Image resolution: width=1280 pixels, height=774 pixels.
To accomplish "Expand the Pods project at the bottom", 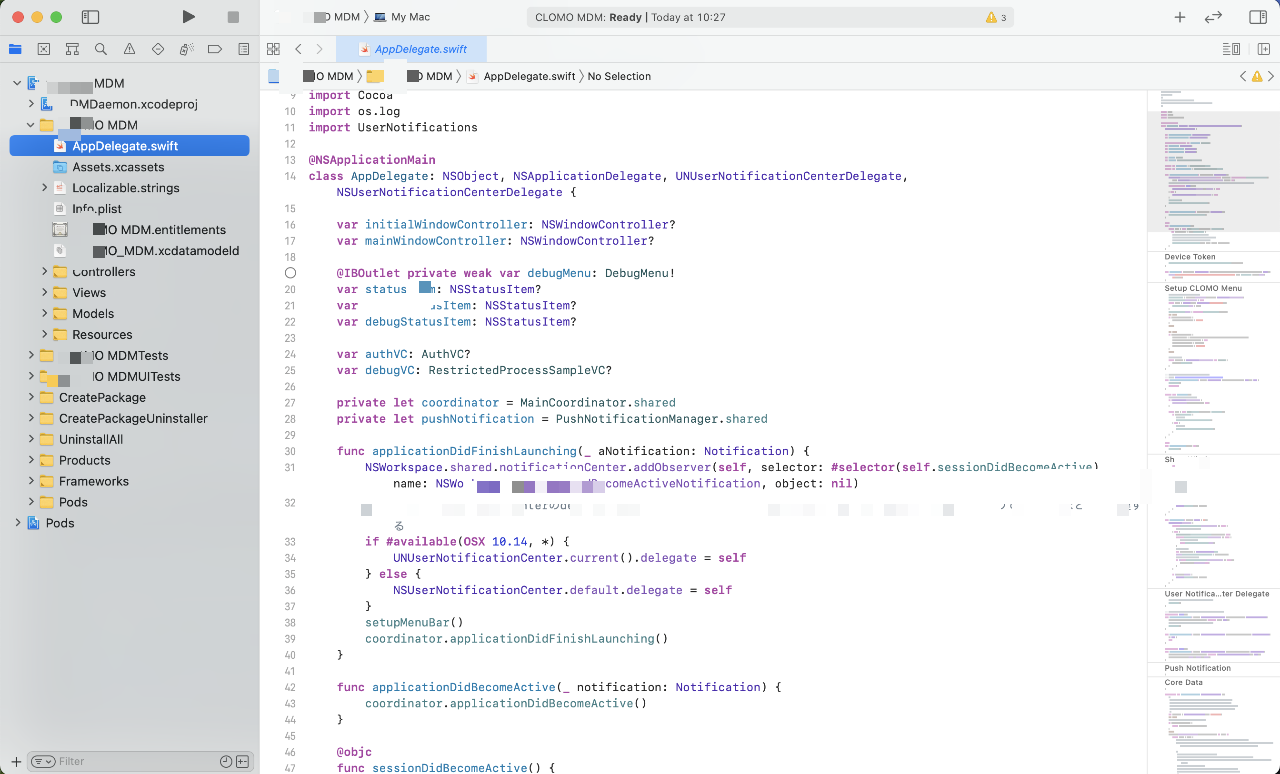I will coord(17,523).
